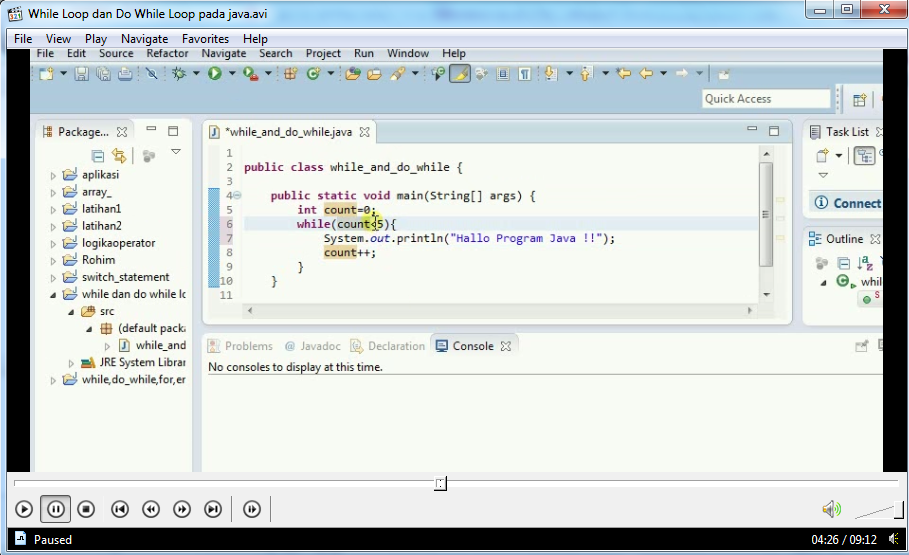
Task: Open Eclipse Refactor menu
Action: point(167,53)
